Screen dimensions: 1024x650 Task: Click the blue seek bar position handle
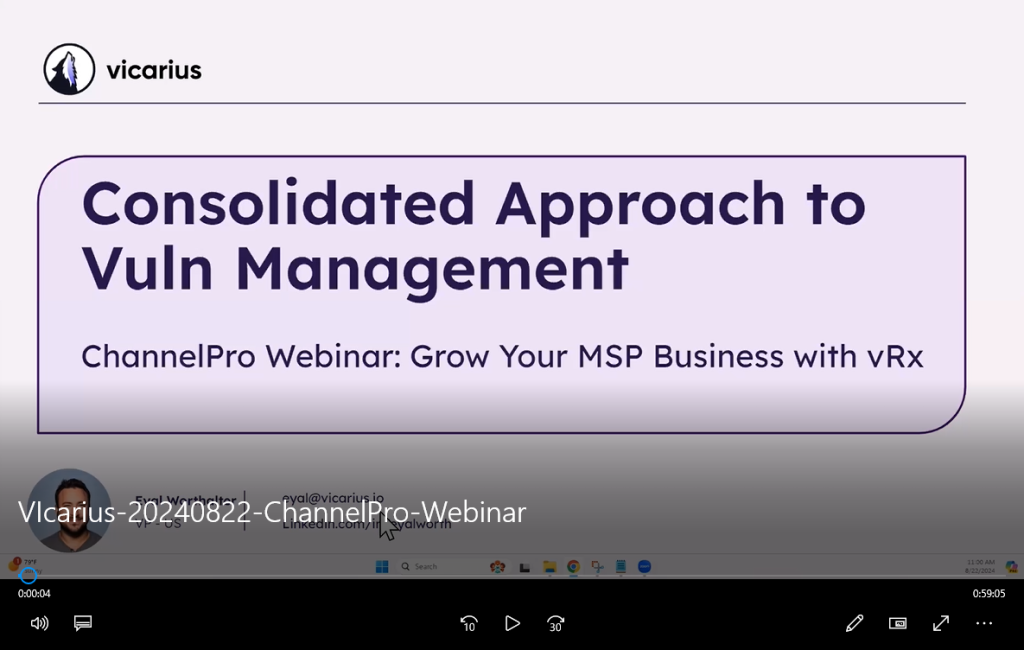[28, 575]
